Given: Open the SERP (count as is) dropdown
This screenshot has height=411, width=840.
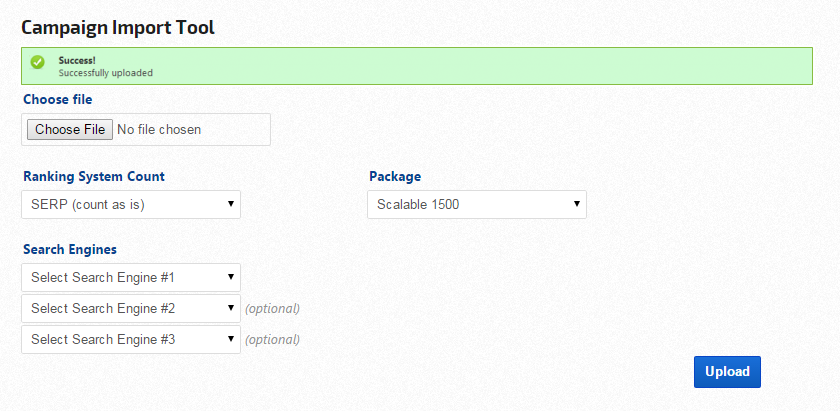Looking at the screenshot, I should (131, 205).
